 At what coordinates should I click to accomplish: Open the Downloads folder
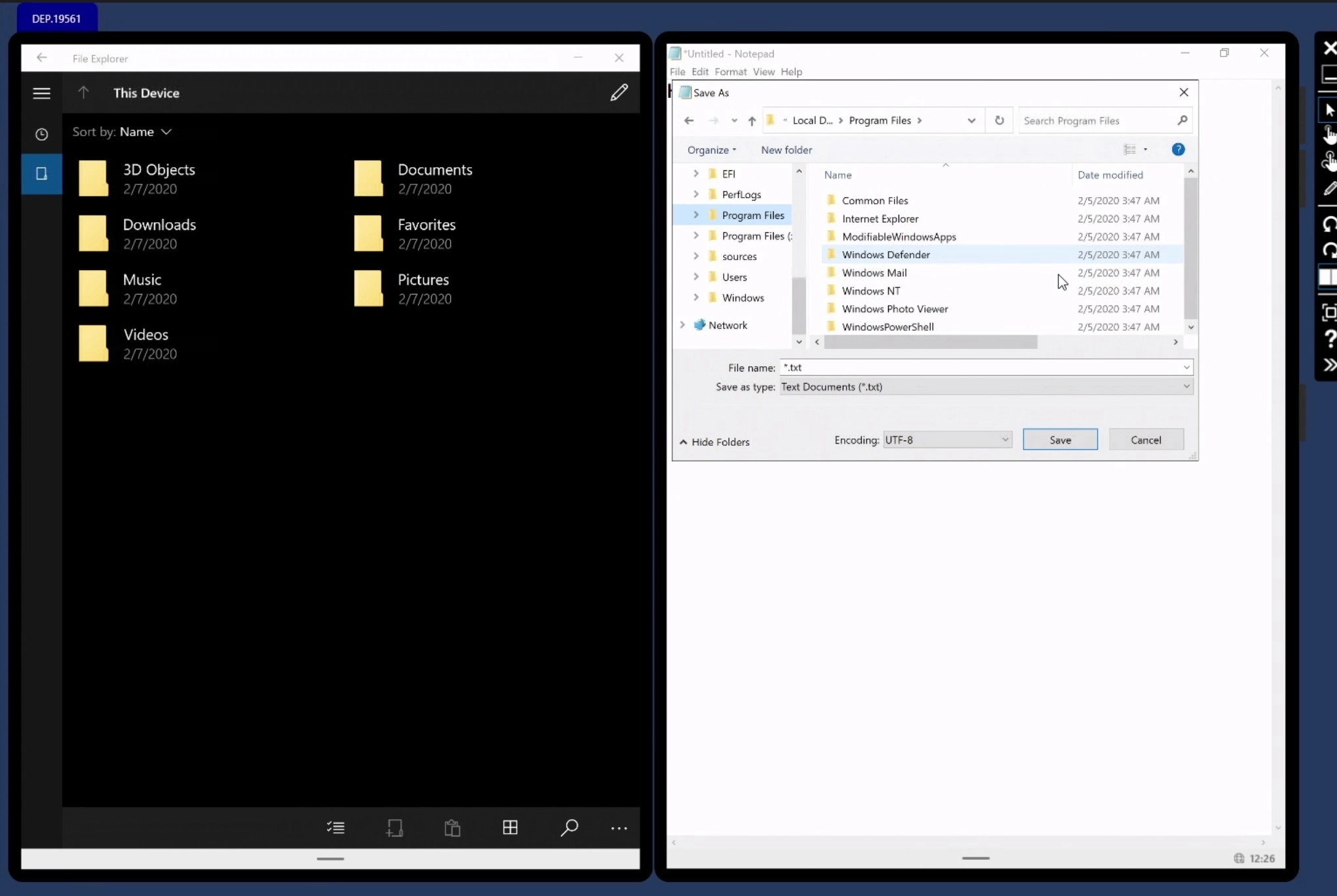pos(137,233)
